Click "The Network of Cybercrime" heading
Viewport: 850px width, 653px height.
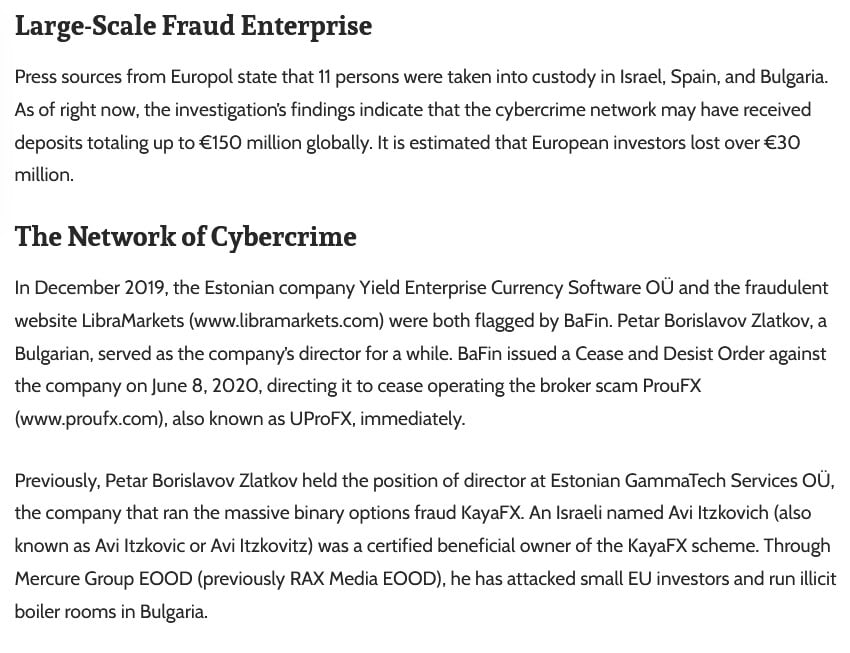tap(185, 237)
